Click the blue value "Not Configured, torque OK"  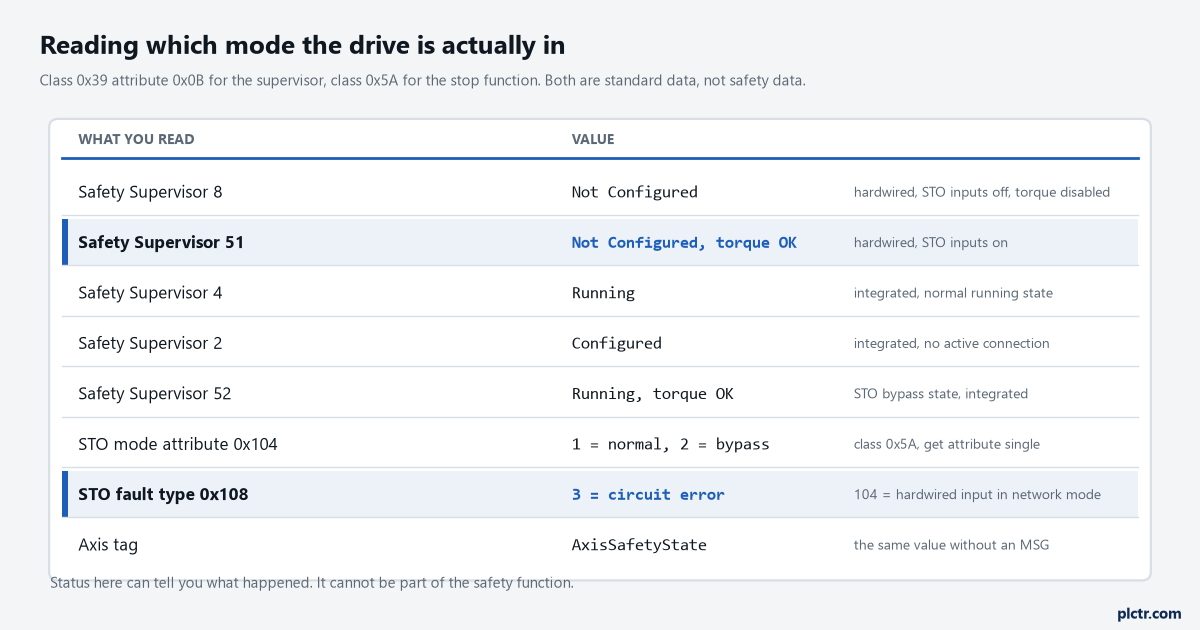click(x=684, y=243)
